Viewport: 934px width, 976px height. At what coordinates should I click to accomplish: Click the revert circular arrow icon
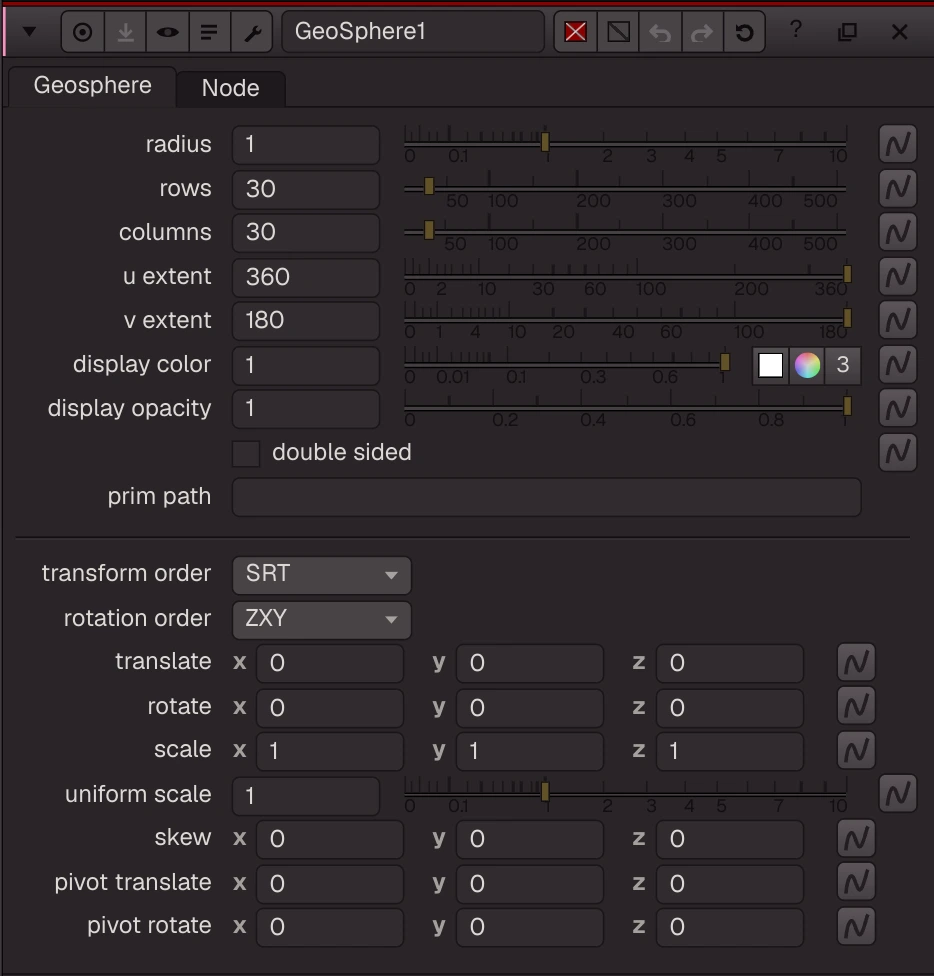tap(744, 32)
